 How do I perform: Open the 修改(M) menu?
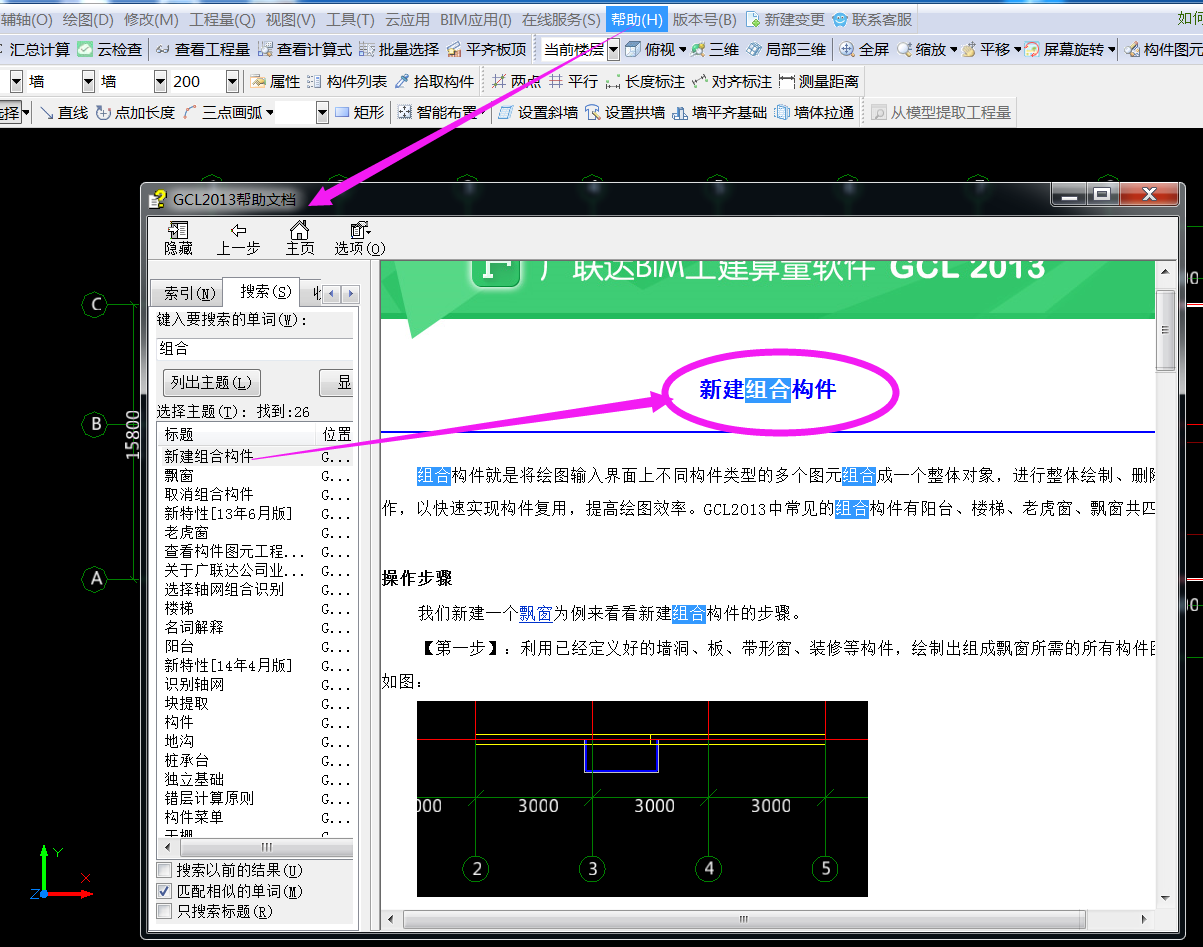[x=151, y=19]
